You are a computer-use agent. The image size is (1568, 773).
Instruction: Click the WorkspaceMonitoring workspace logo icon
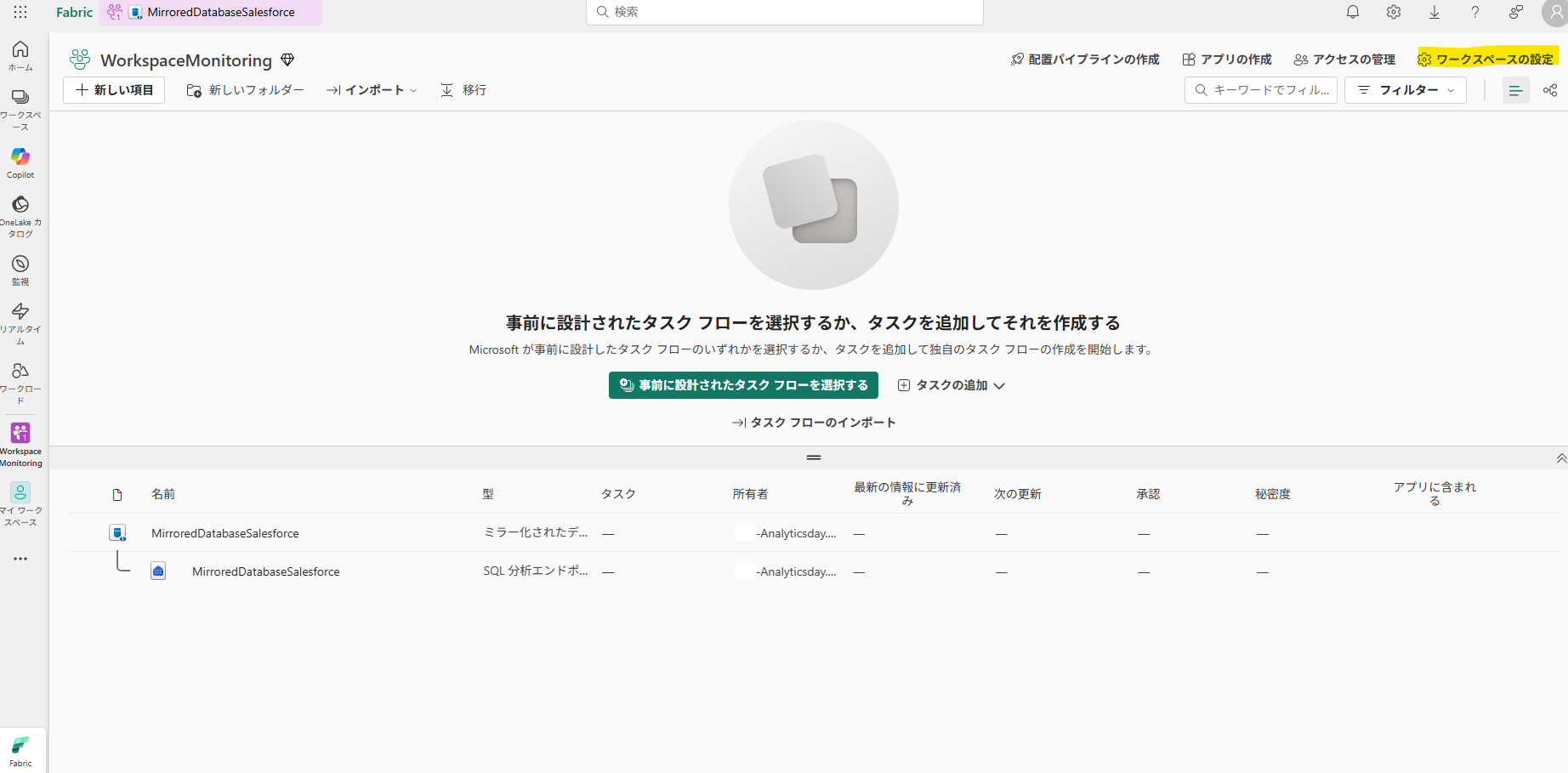coord(80,60)
